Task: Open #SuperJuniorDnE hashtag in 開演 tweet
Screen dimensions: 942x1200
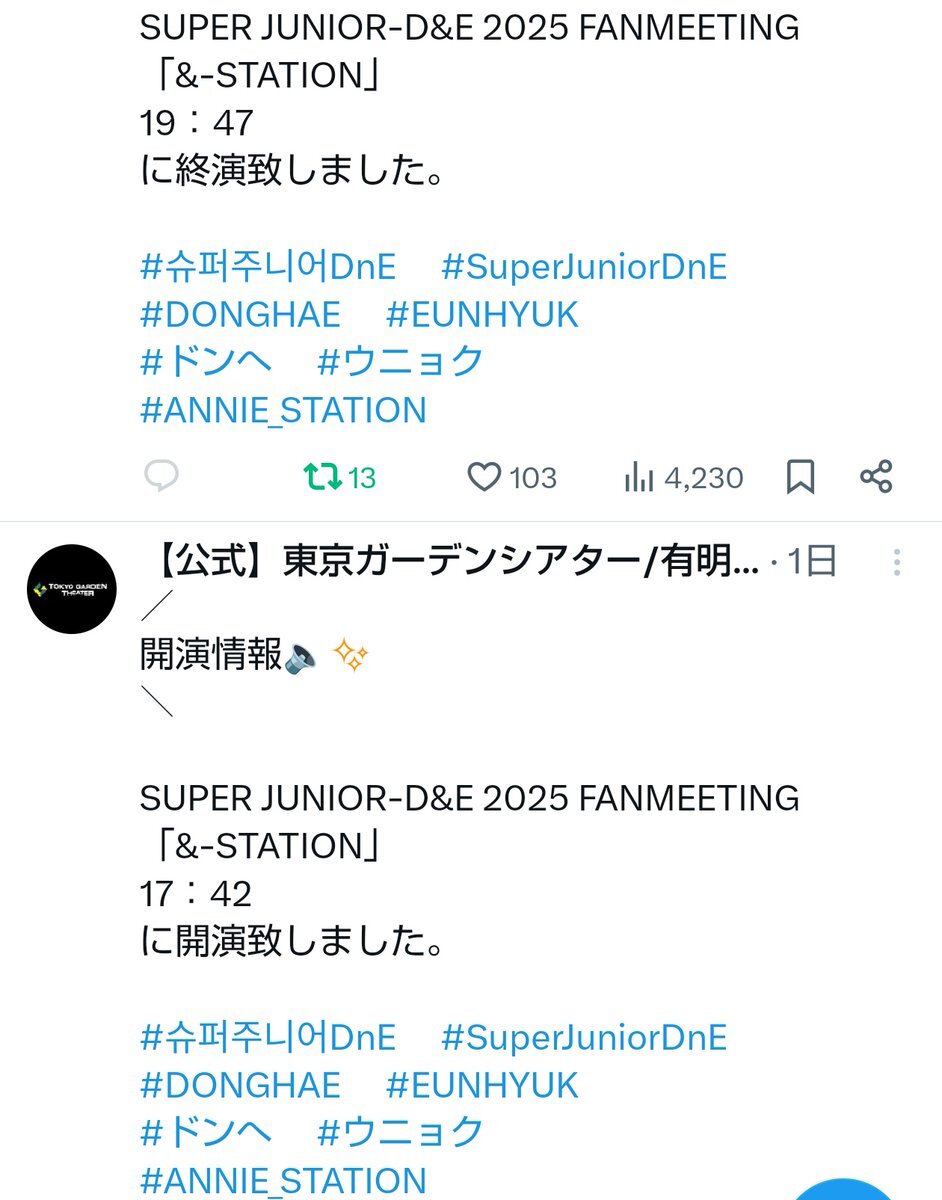Action: (x=584, y=1037)
